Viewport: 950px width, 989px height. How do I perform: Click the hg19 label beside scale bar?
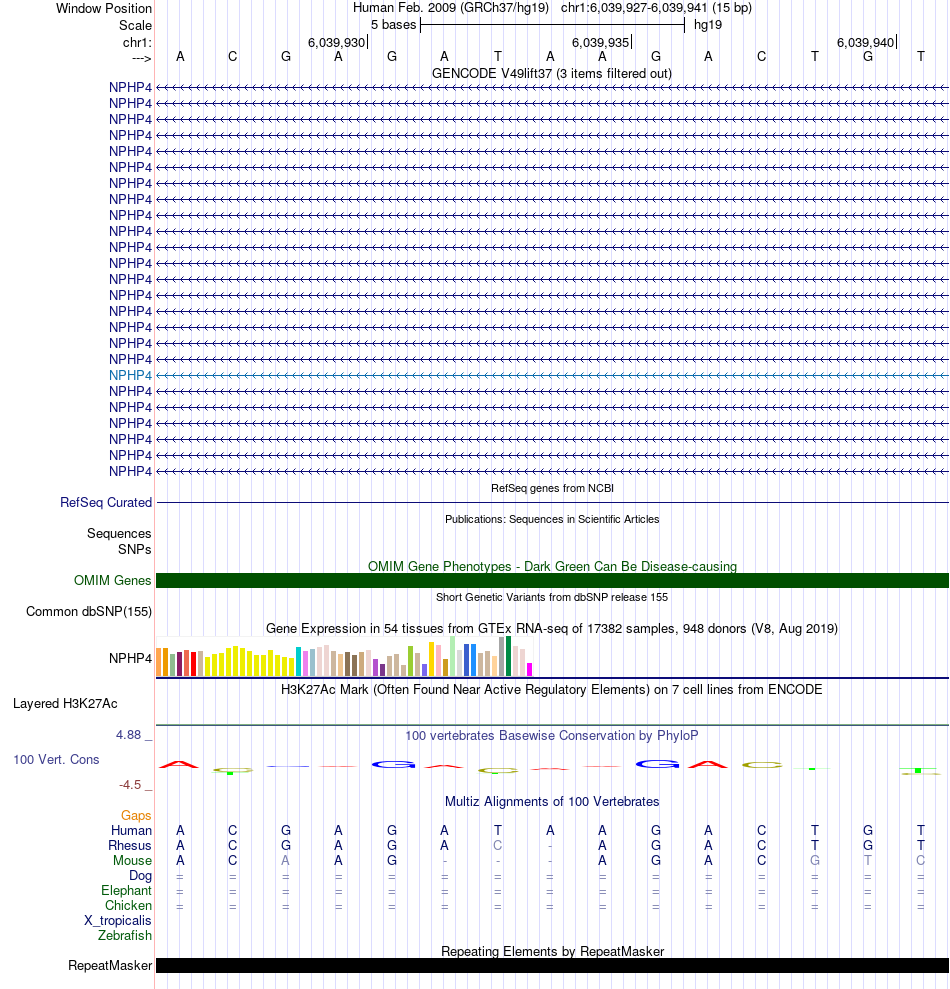(708, 25)
